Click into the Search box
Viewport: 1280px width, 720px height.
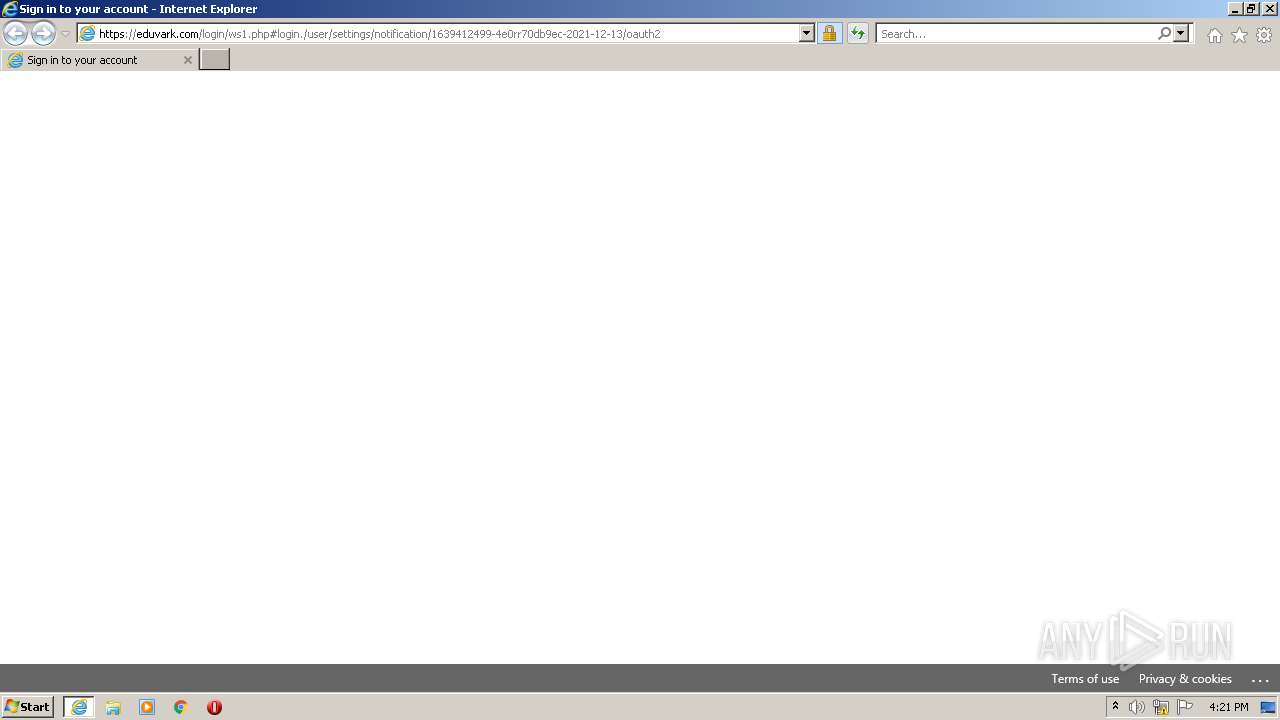1016,34
